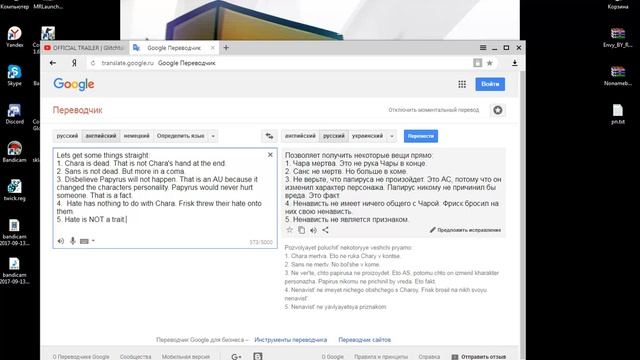Copy the translated Russian text

click(301, 230)
